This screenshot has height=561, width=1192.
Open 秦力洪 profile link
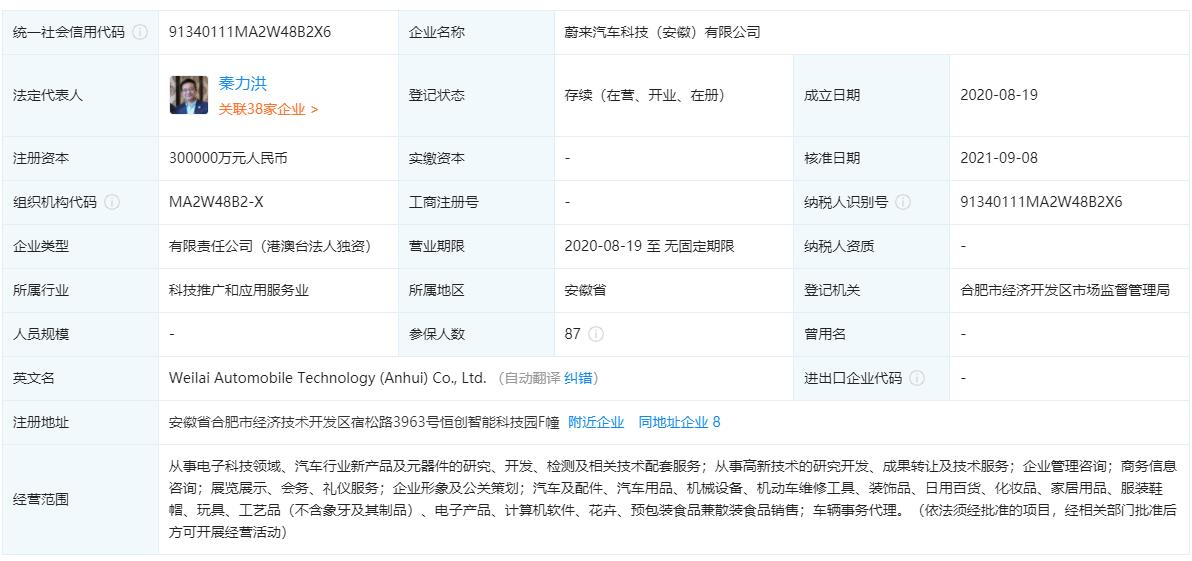click(x=243, y=84)
